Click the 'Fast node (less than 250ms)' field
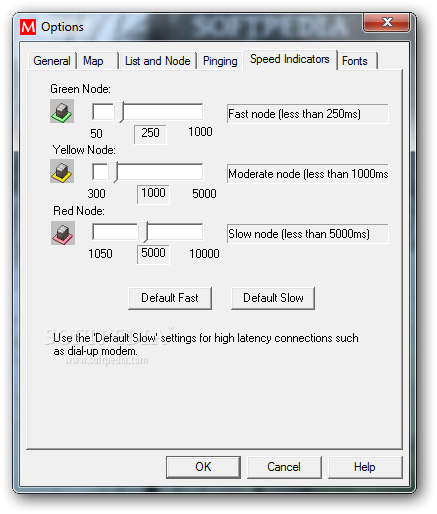 point(307,114)
